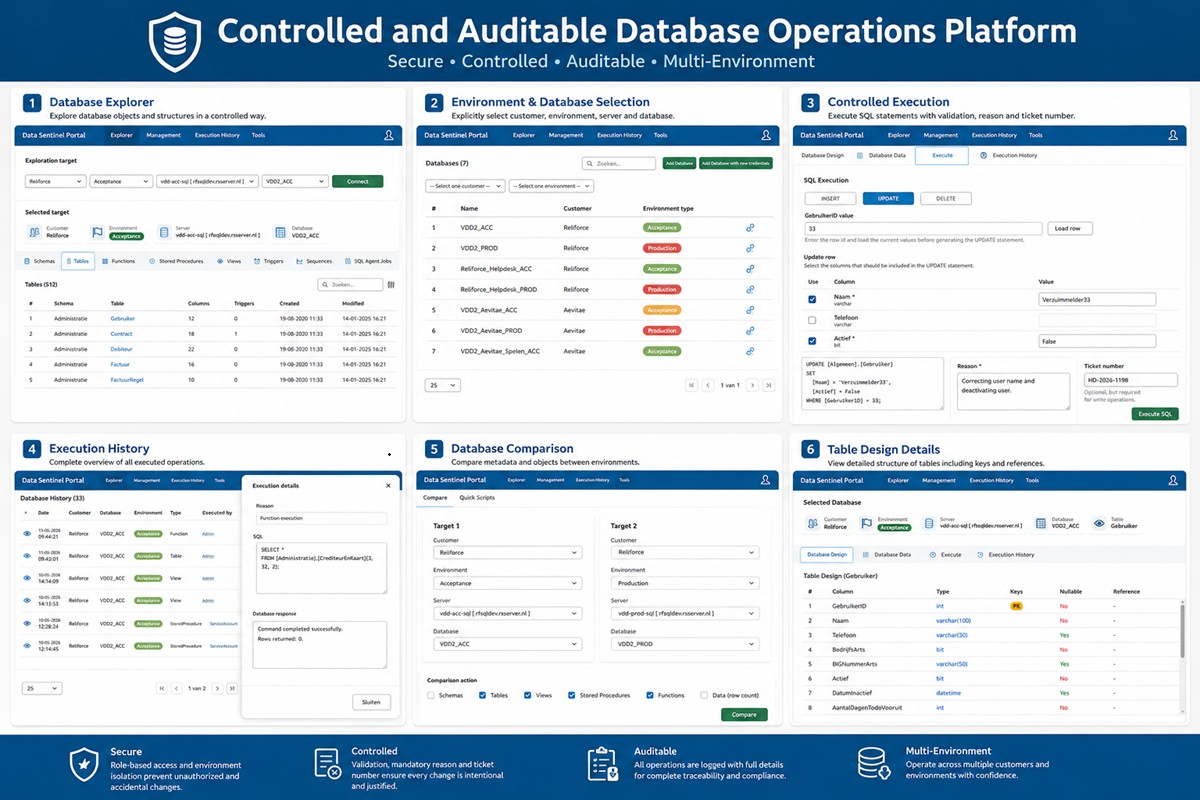
Task: Enable the Schemas checkbox in Comparison action
Action: point(431,695)
